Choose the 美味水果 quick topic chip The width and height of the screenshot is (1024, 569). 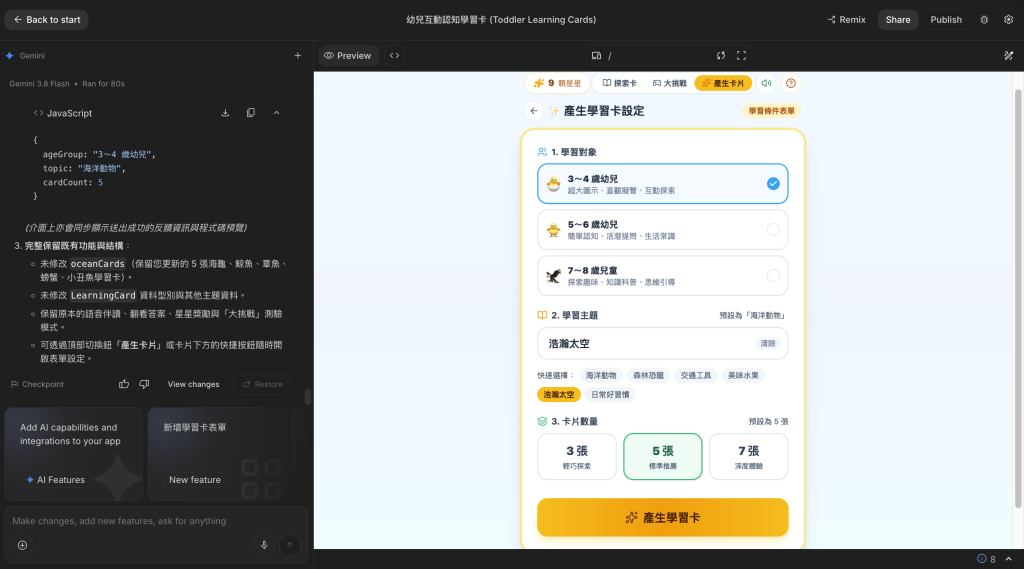tap(743, 375)
